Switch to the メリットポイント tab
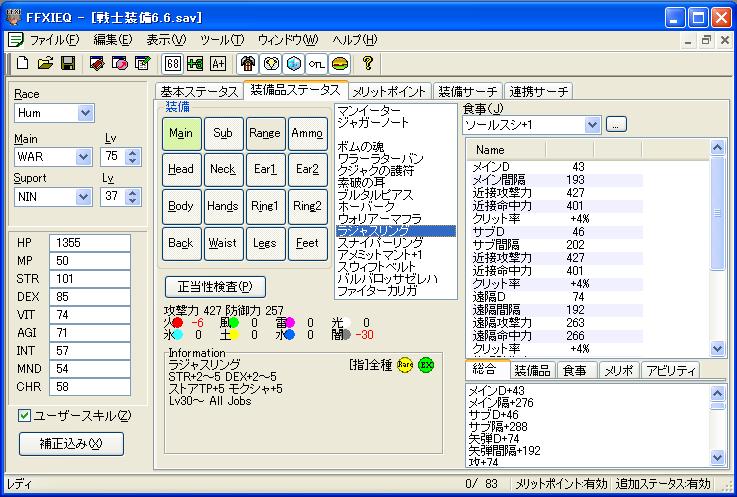Image resolution: width=737 pixels, height=497 pixels. pyautogui.click(x=389, y=92)
